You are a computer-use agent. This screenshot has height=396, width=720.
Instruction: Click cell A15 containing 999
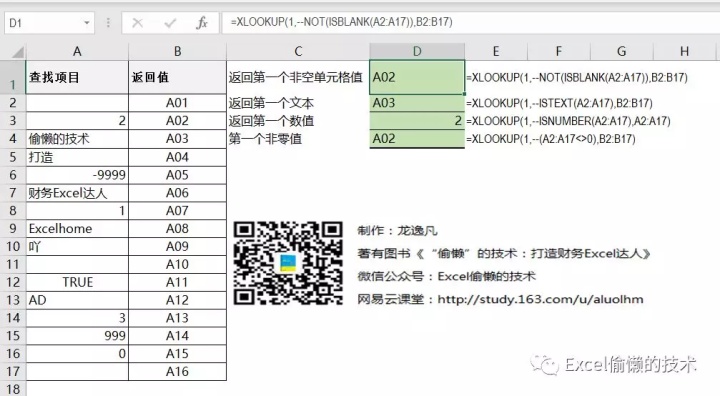pos(77,336)
